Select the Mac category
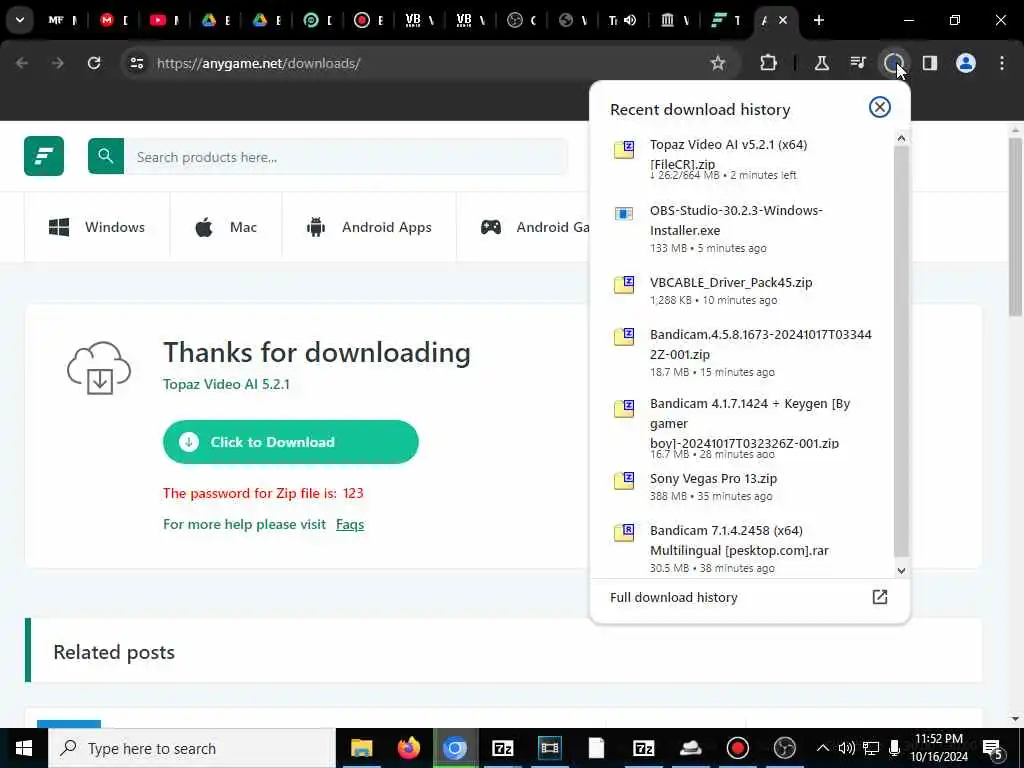This screenshot has height=768, width=1024. [226, 227]
